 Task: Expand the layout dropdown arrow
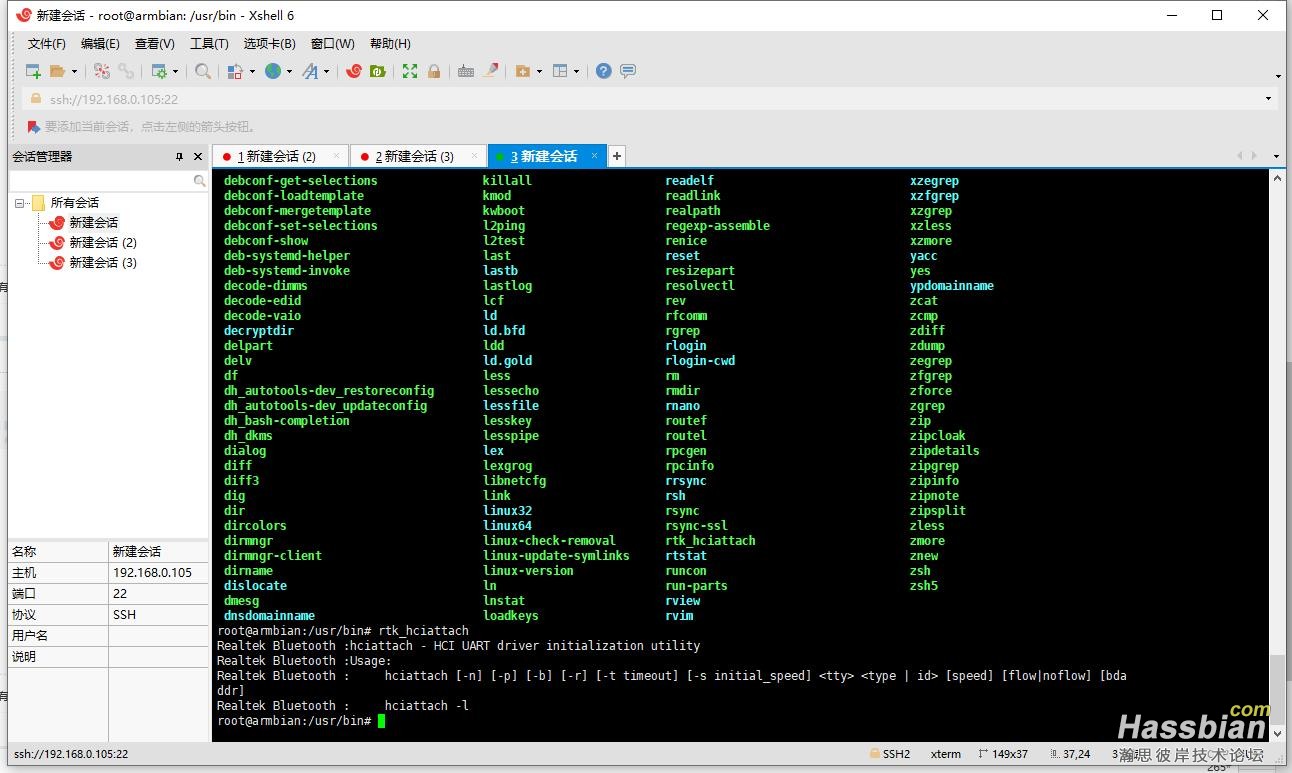[x=577, y=71]
